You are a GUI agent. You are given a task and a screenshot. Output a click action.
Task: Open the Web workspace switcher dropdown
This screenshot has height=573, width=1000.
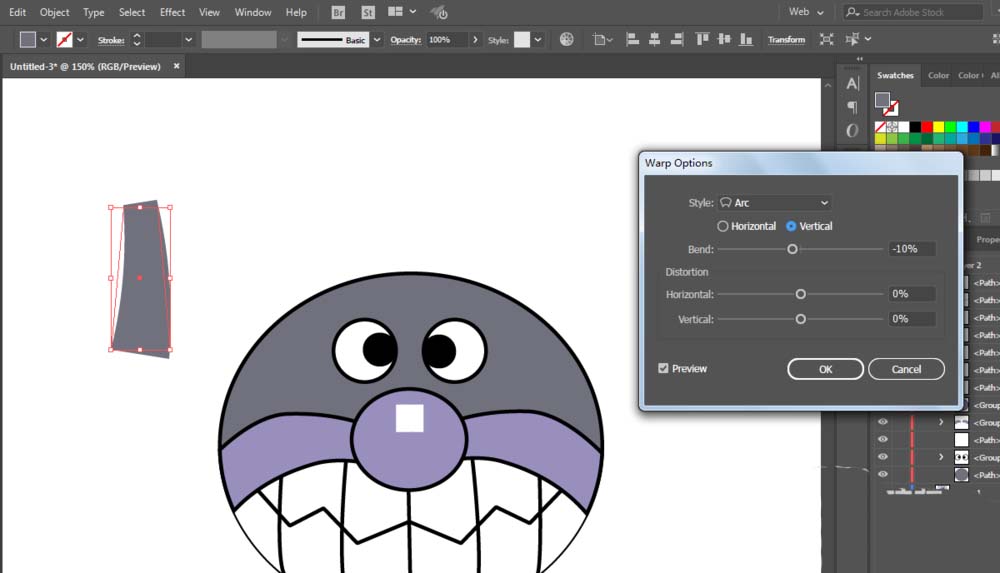click(806, 12)
